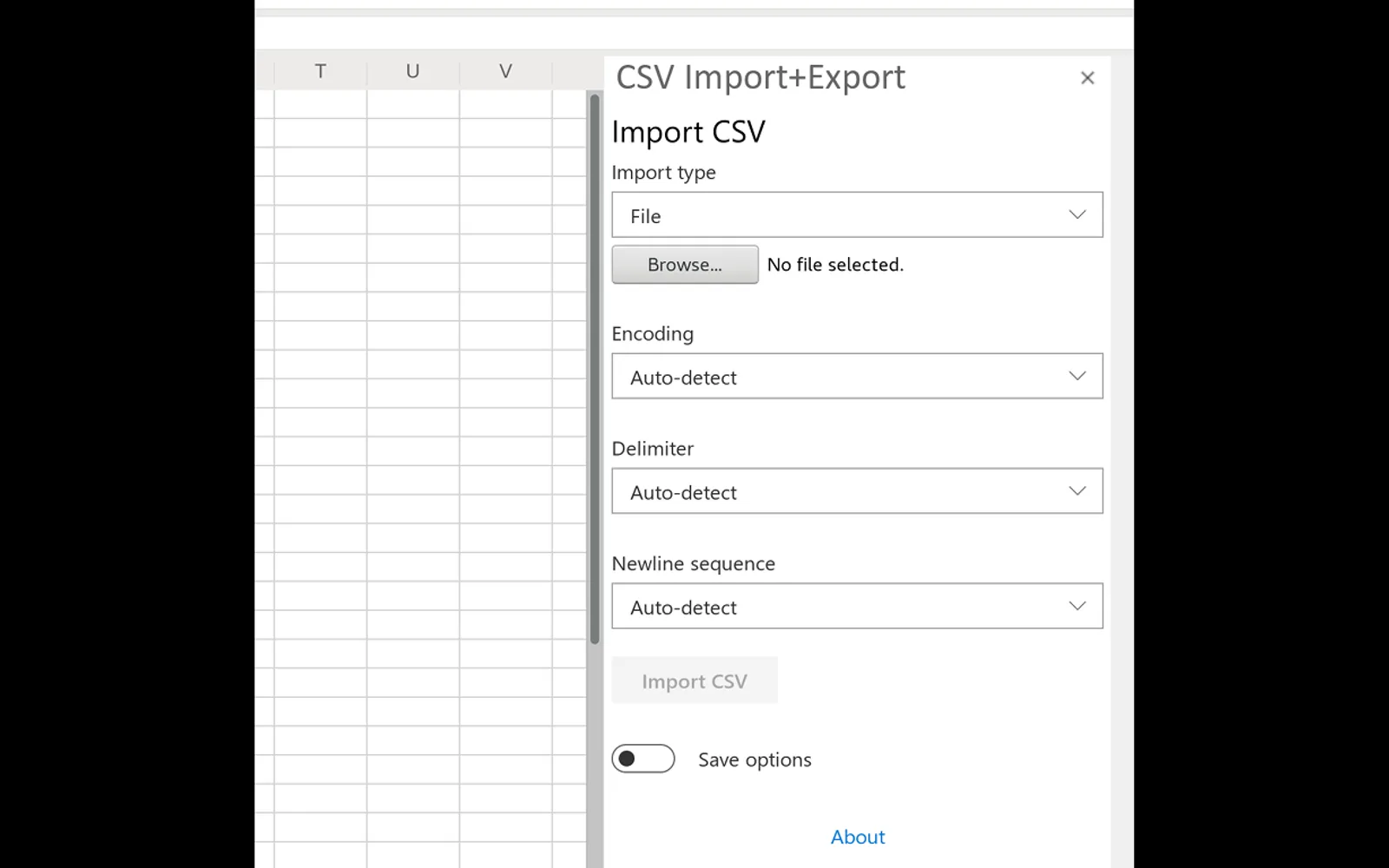Viewport: 1389px width, 868px height.
Task: Click the Browse... file button
Action: point(685,265)
